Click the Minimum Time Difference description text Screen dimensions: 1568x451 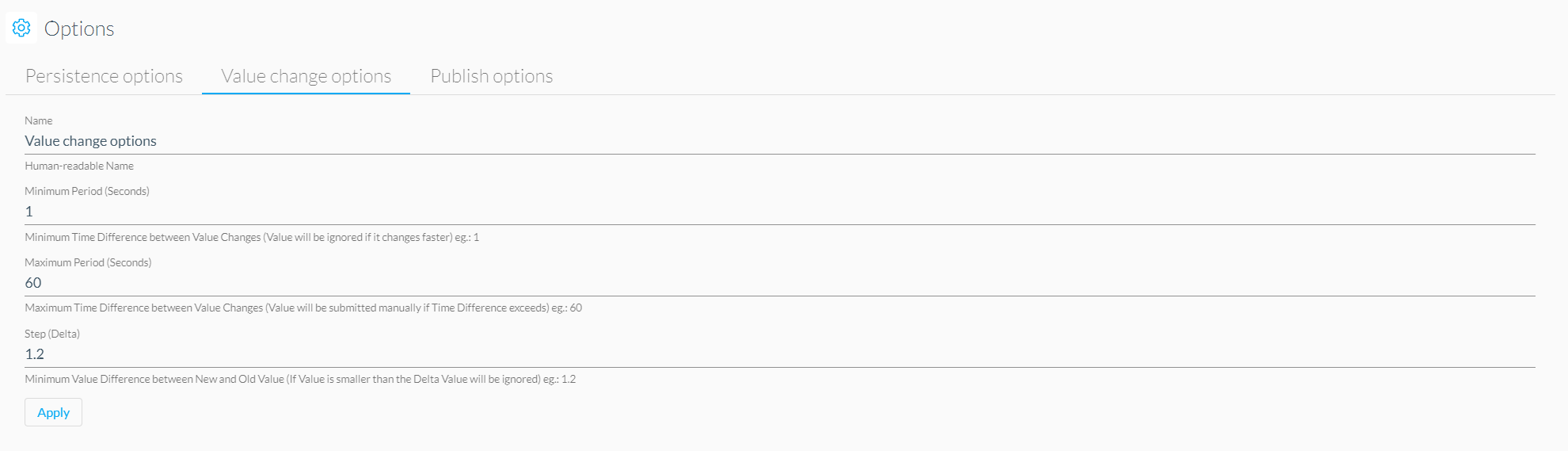tap(252, 237)
